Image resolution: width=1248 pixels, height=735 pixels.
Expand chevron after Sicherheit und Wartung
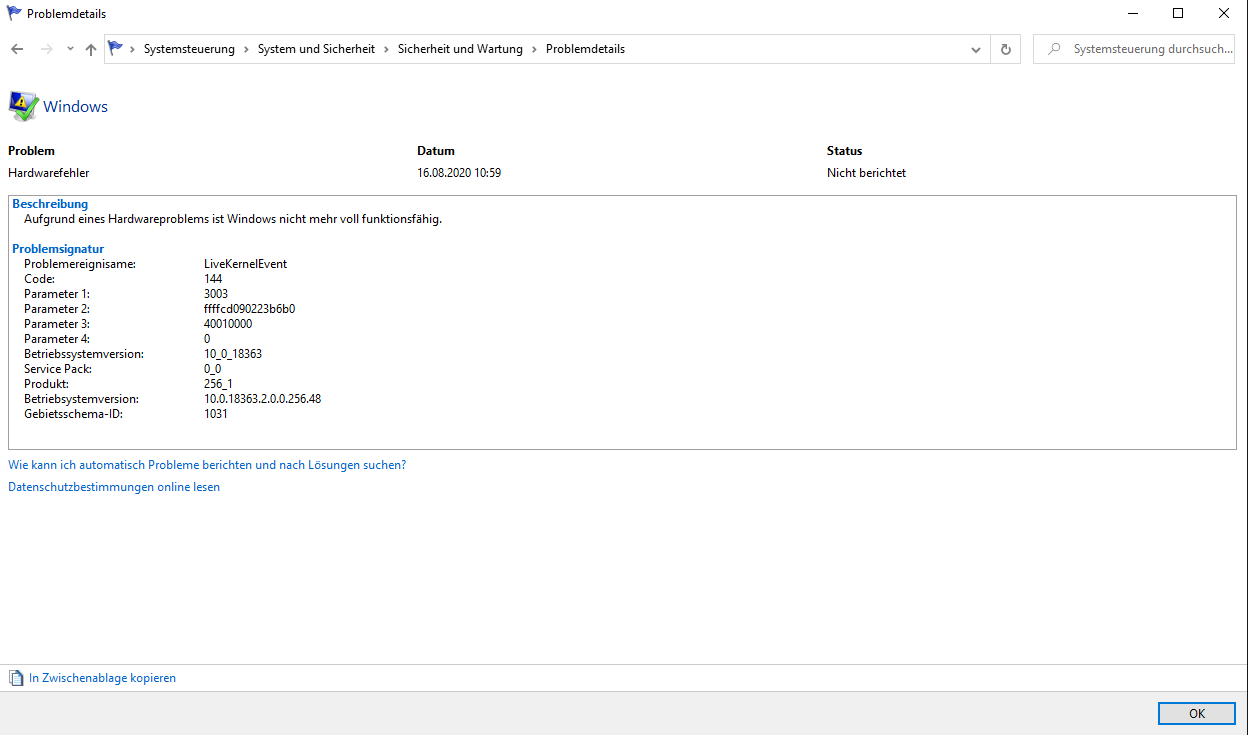click(534, 49)
